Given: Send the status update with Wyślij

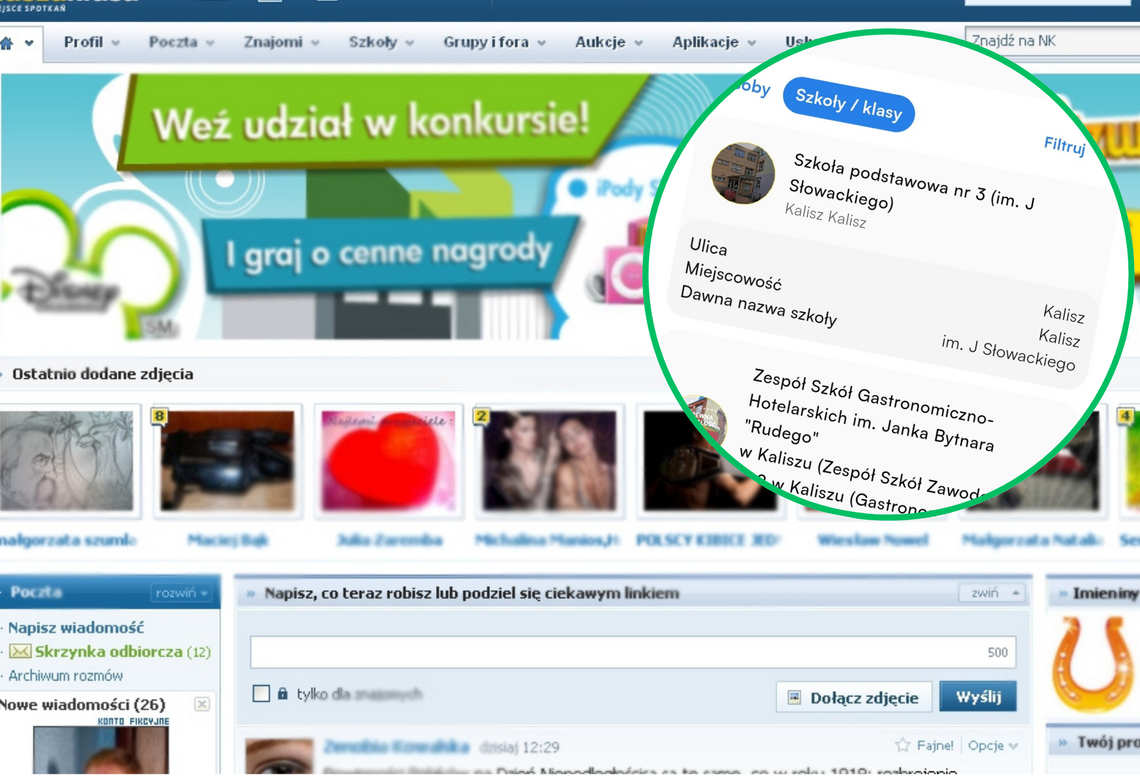Looking at the screenshot, I should tap(978, 697).
